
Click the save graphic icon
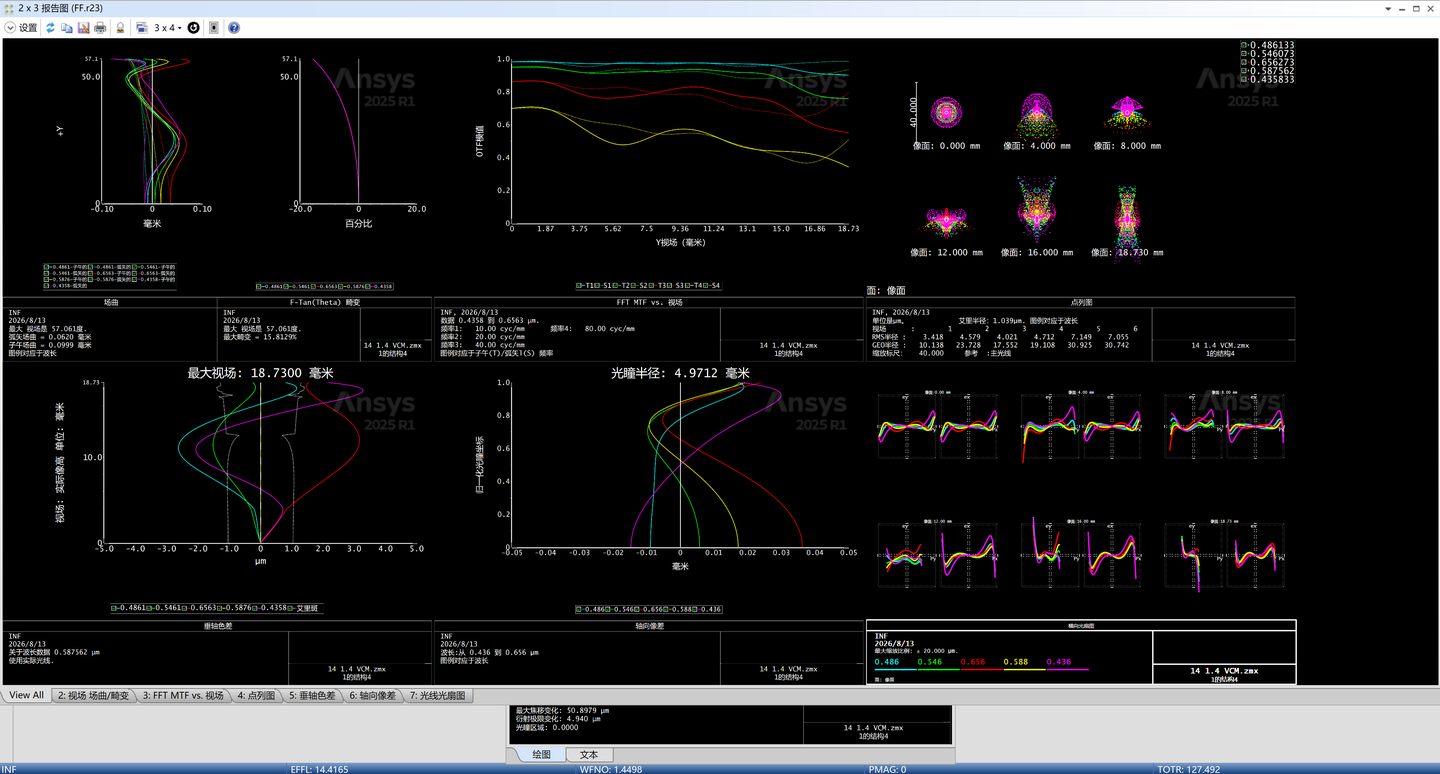pyautogui.click(x=83, y=28)
